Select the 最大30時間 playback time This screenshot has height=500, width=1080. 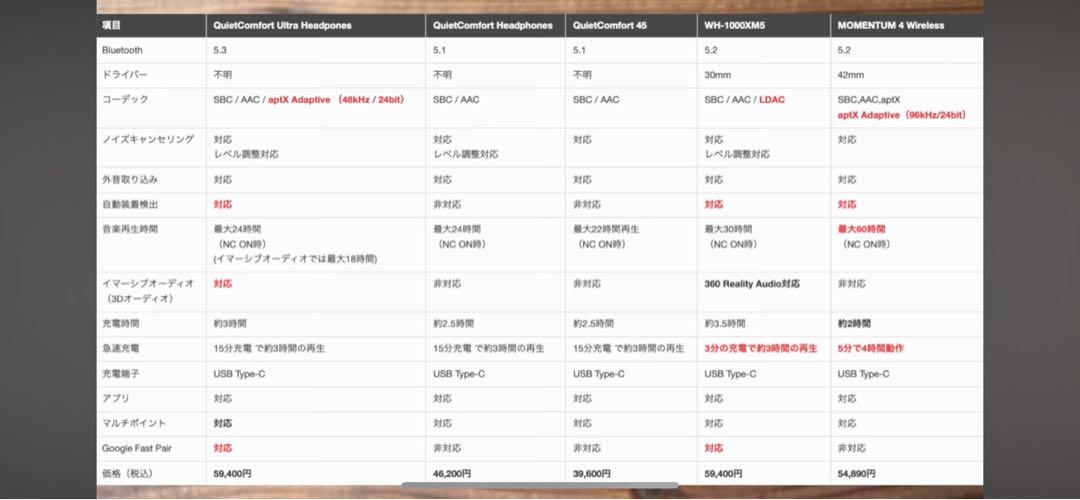pyautogui.click(x=728, y=229)
